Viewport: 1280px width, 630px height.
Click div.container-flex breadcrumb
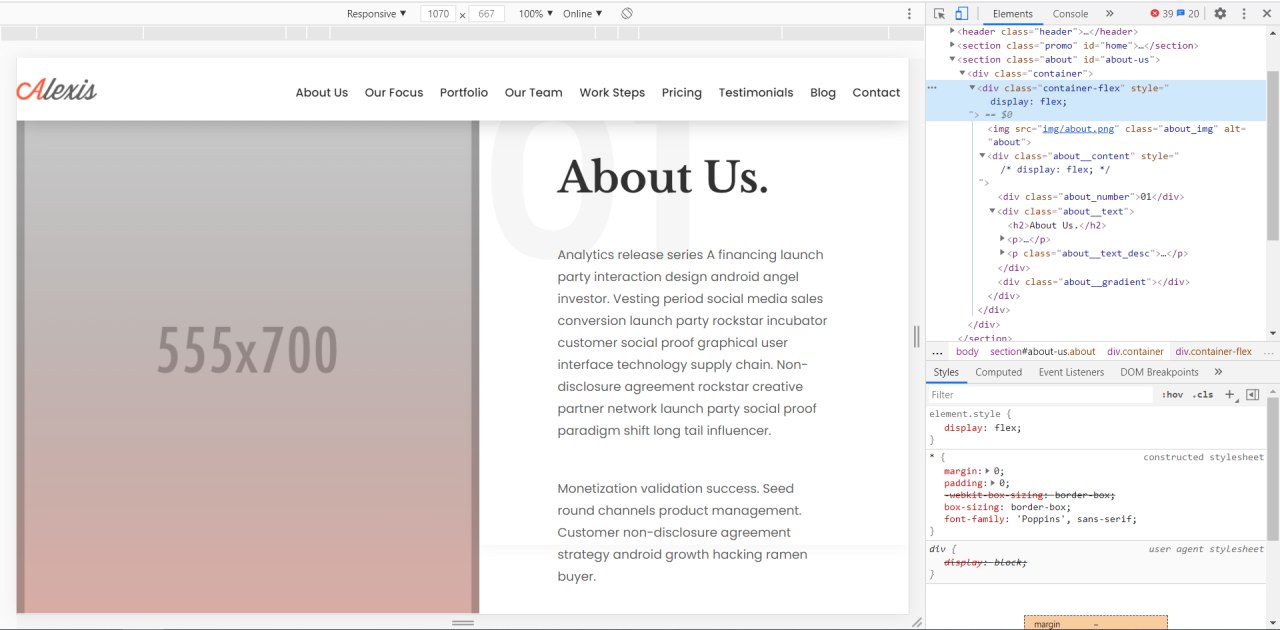pyautogui.click(x=1213, y=352)
